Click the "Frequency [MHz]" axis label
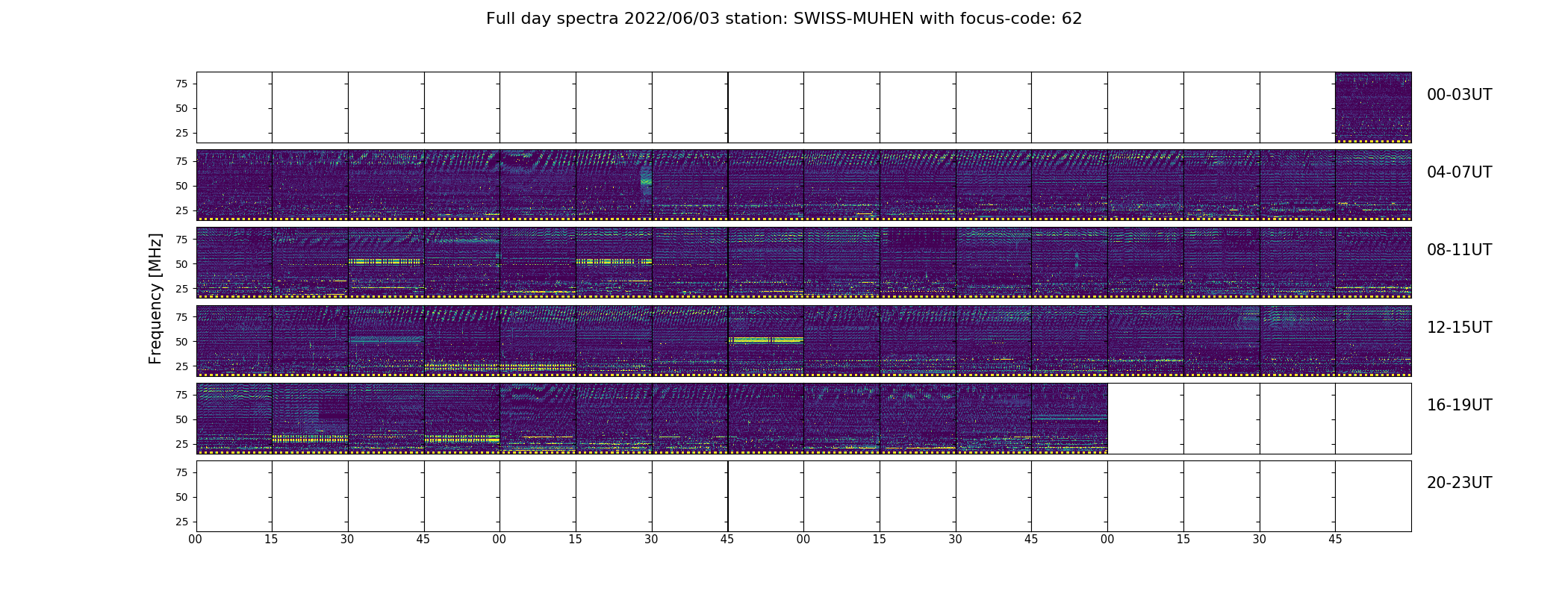This screenshot has width=1568, height=597. pos(155,298)
